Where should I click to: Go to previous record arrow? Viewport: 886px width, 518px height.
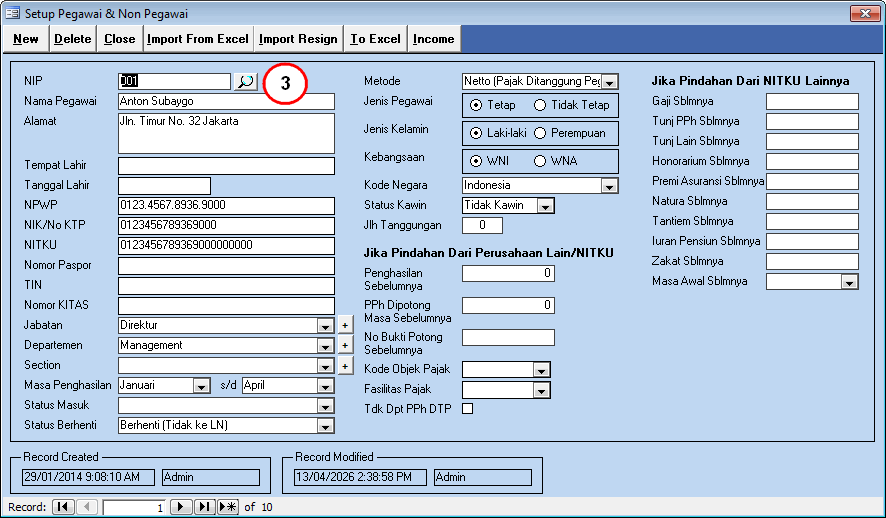tap(87, 507)
